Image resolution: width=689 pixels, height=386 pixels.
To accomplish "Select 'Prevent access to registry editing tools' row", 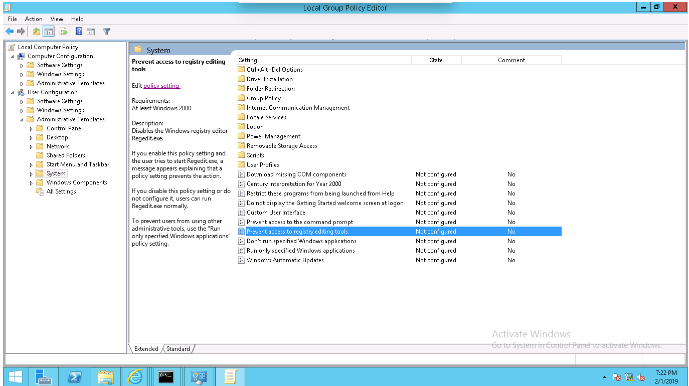I will point(399,232).
